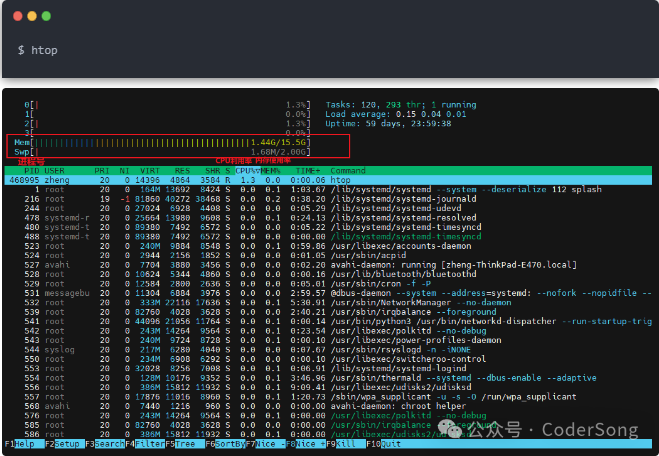This screenshot has width=659, height=456.
Task: Select the accounts-daemon process row
Action: coord(328,246)
